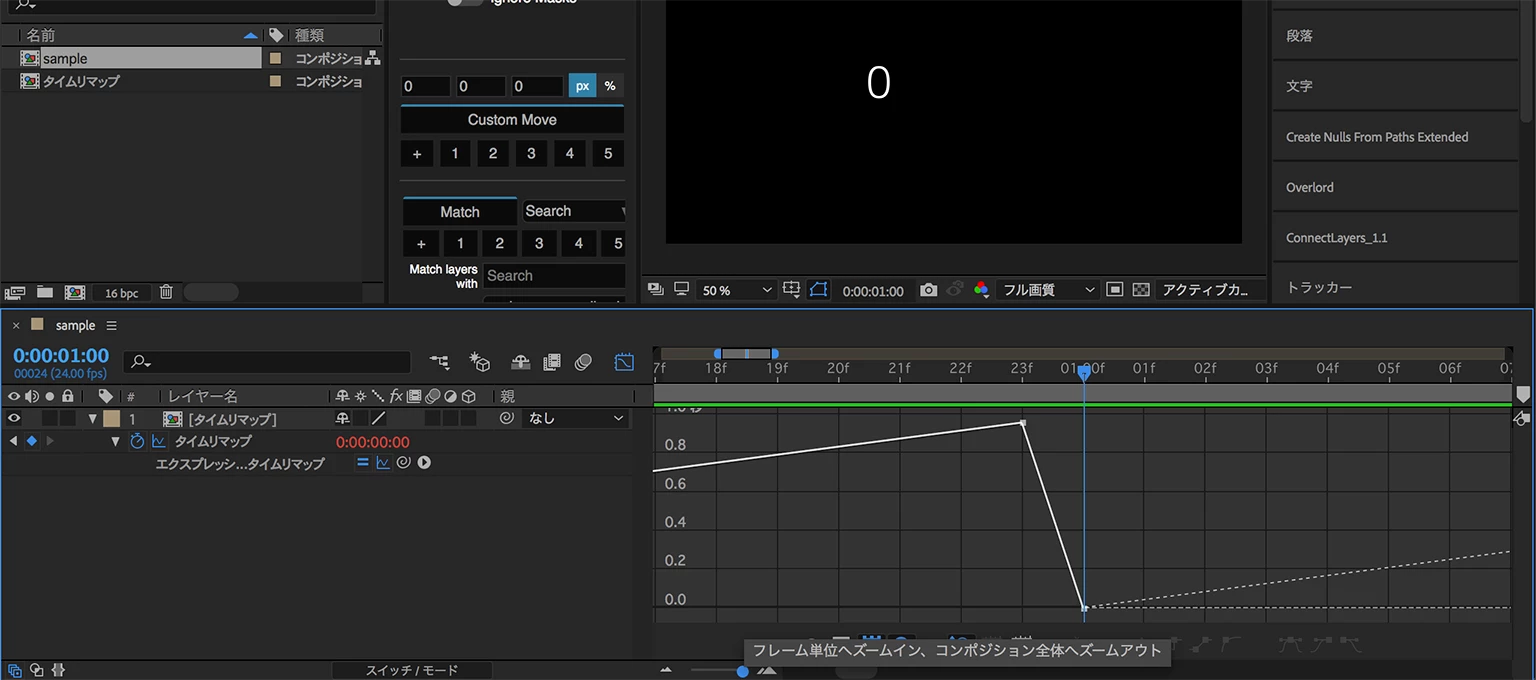The height and width of the screenshot is (680, 1536).
Task: Open the 段落 panel
Action: pyautogui.click(x=1395, y=35)
